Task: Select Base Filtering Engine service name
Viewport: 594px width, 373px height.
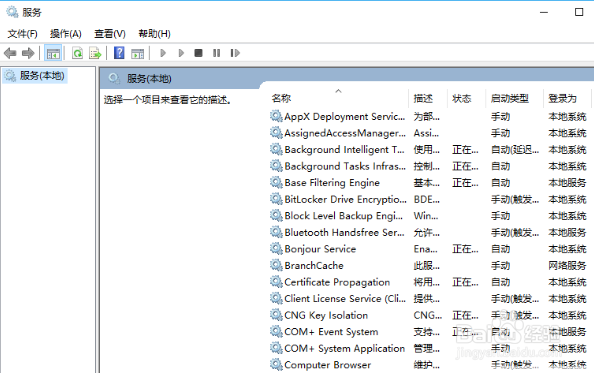Action: tap(332, 183)
